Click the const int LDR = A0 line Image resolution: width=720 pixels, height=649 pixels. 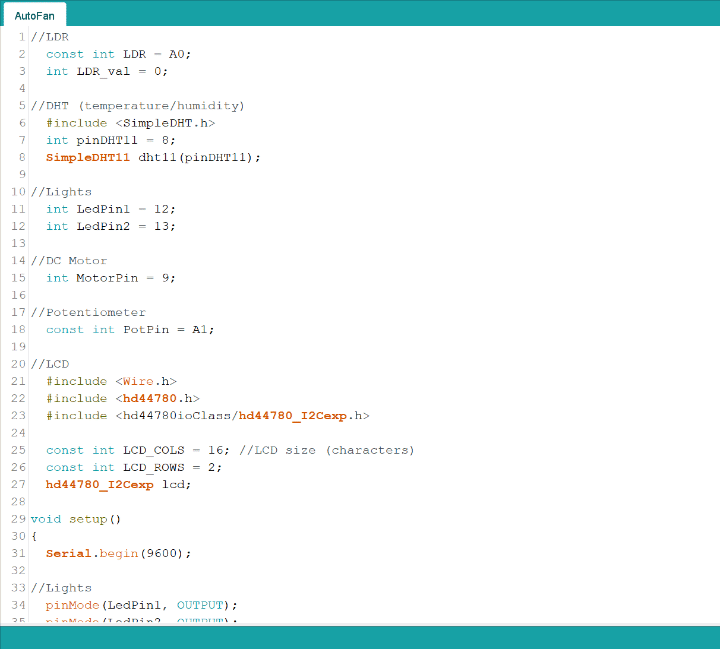tap(118, 54)
